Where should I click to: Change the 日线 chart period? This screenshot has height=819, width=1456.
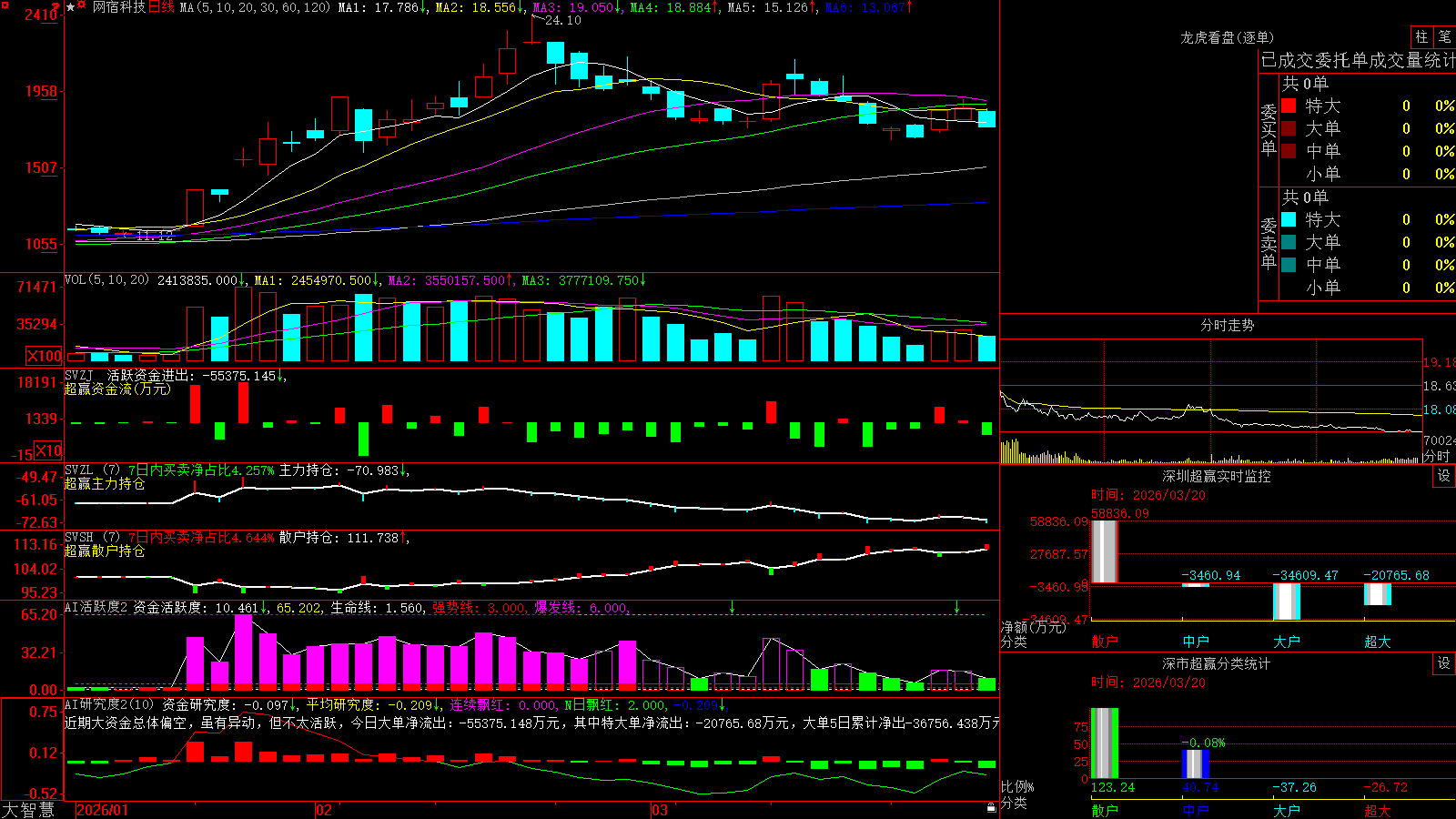point(160,7)
